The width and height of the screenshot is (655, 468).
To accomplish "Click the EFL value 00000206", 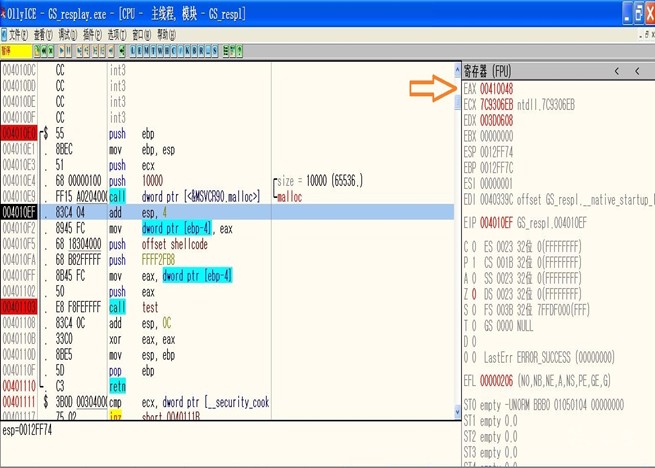I will 496,381.
